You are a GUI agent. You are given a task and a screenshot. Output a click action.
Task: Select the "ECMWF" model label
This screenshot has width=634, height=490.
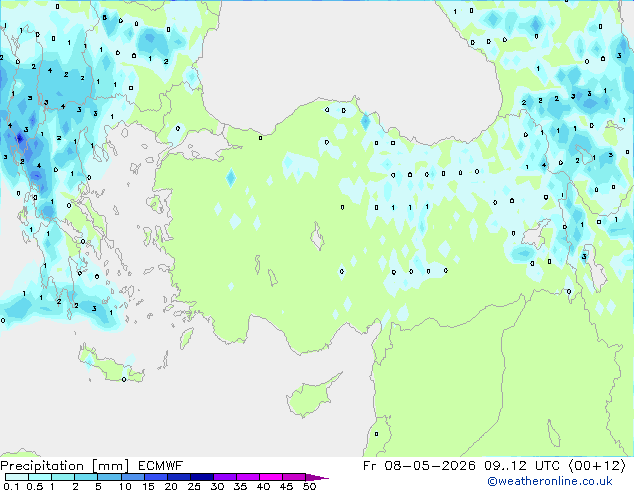[161, 466]
